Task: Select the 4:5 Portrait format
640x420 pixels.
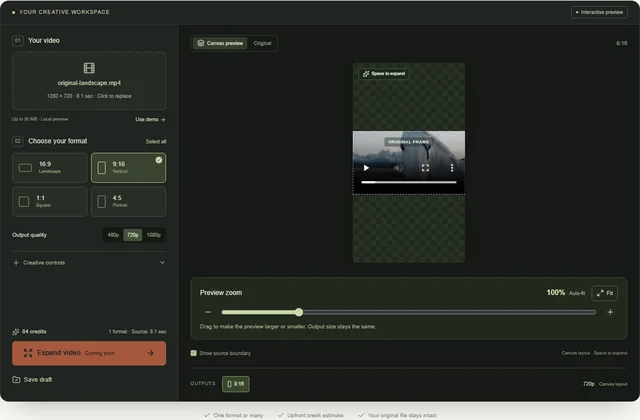Action: (x=129, y=202)
